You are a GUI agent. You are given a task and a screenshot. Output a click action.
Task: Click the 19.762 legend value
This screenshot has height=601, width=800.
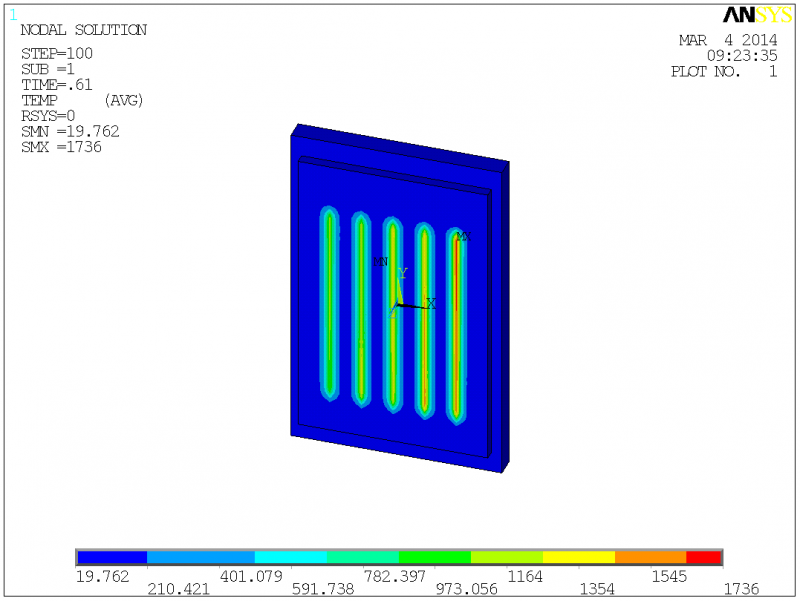[x=103, y=577]
